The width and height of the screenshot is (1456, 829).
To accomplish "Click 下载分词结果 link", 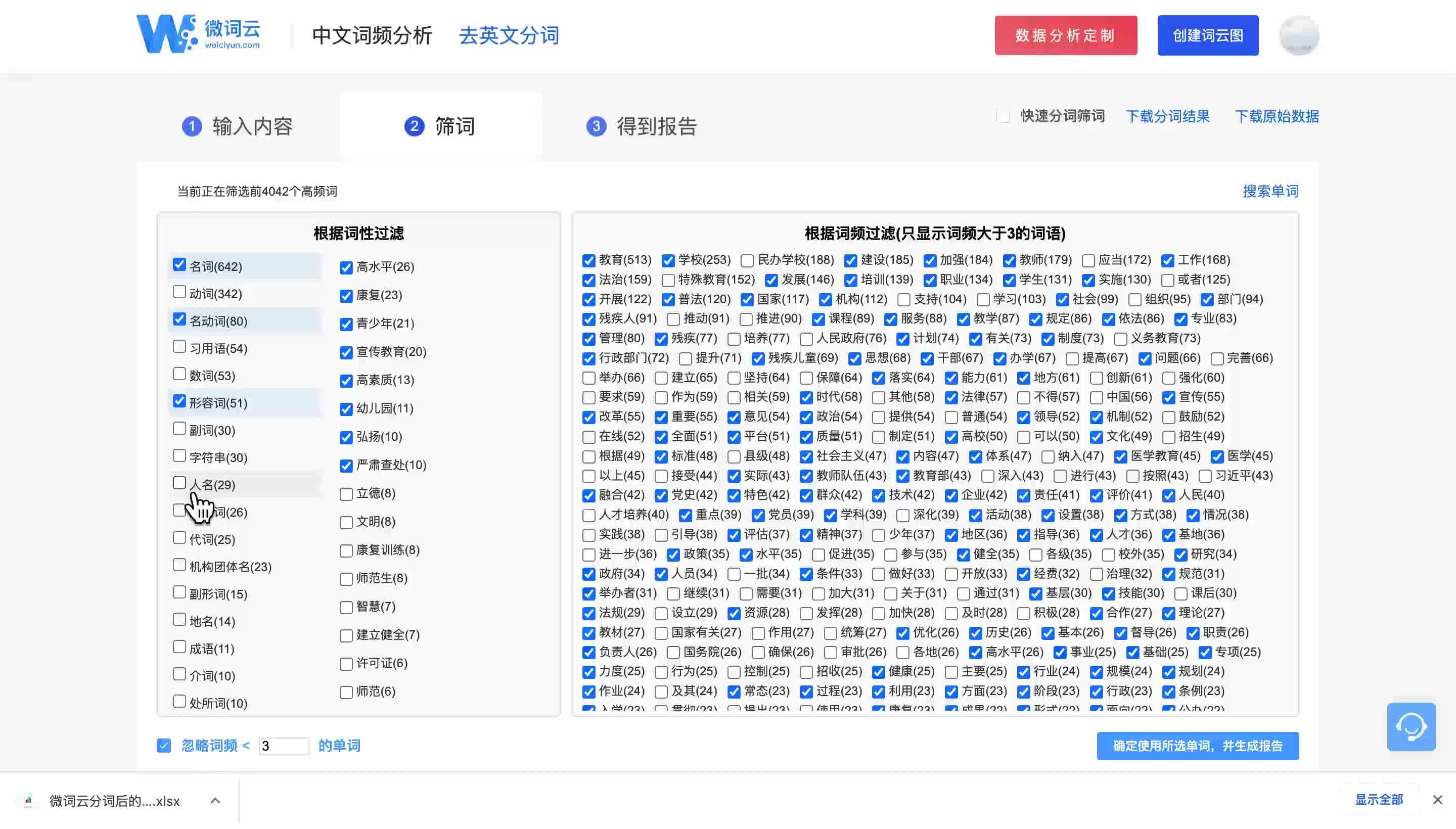I will [1167, 116].
